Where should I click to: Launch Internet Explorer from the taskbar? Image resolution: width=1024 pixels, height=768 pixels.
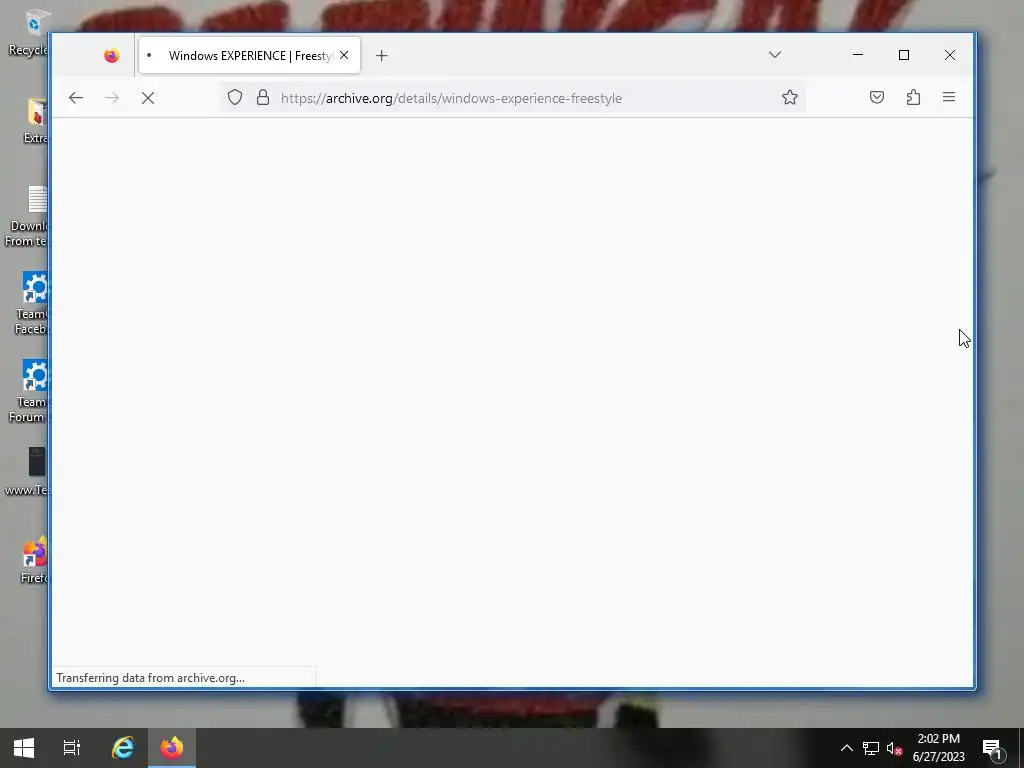pos(123,748)
